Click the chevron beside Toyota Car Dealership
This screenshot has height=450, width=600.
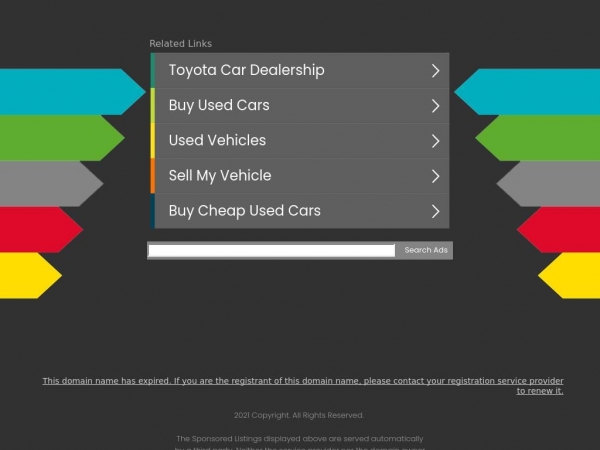pos(435,71)
